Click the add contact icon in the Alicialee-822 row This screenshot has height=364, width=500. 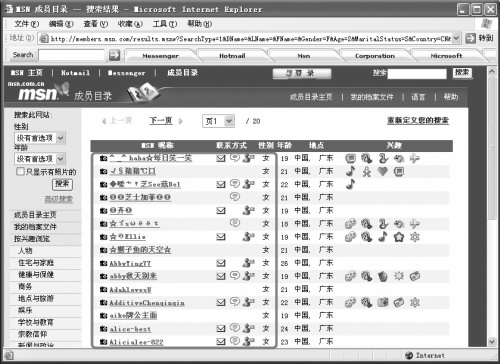pos(248,341)
